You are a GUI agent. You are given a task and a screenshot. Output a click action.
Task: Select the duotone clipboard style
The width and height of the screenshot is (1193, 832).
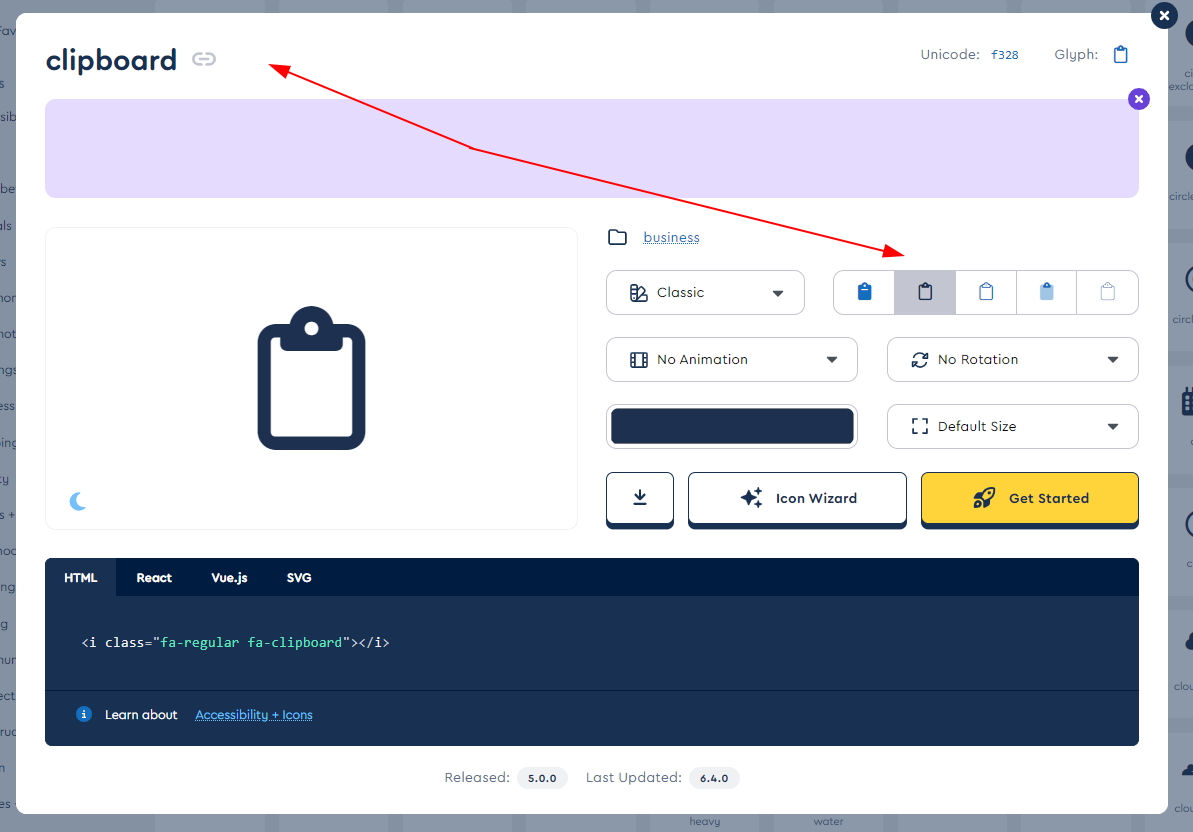click(x=1047, y=292)
